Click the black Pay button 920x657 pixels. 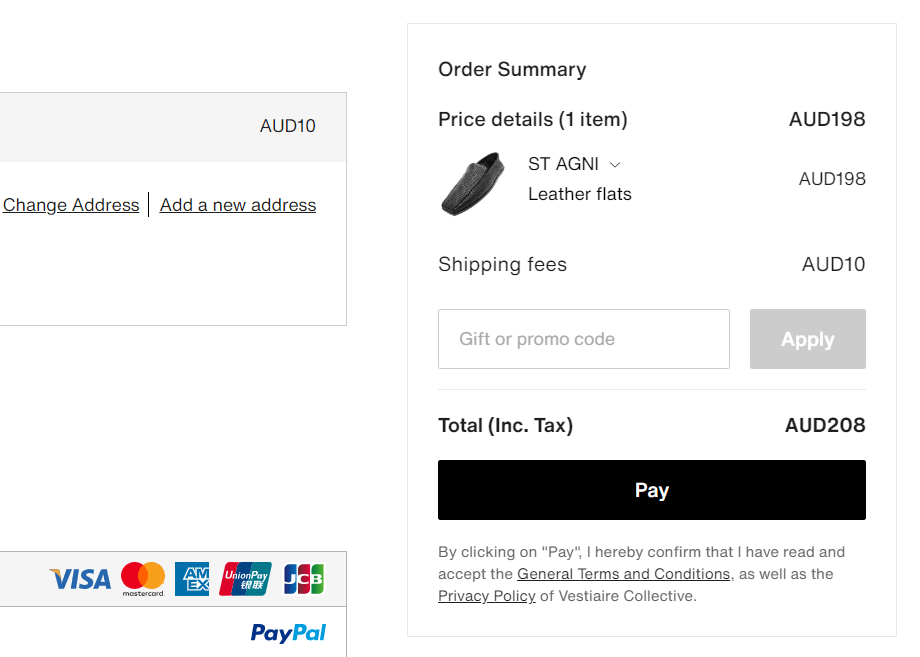click(x=652, y=490)
